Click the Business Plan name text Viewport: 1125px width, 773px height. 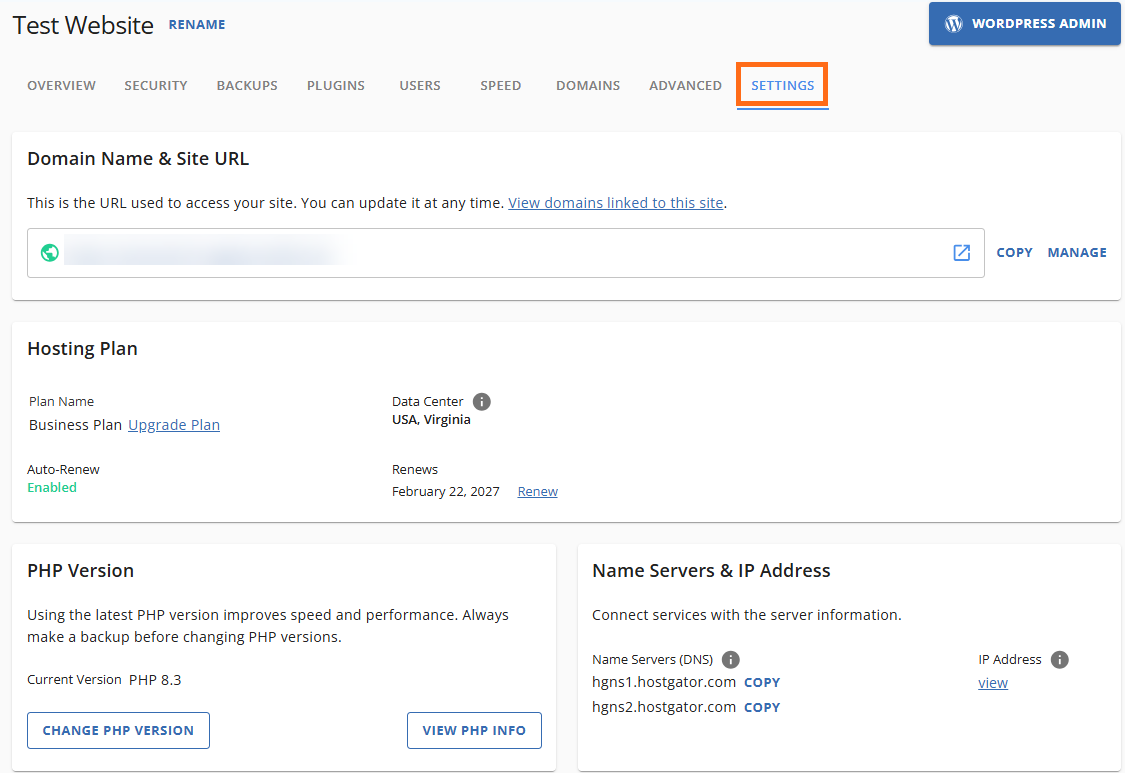tap(75, 425)
